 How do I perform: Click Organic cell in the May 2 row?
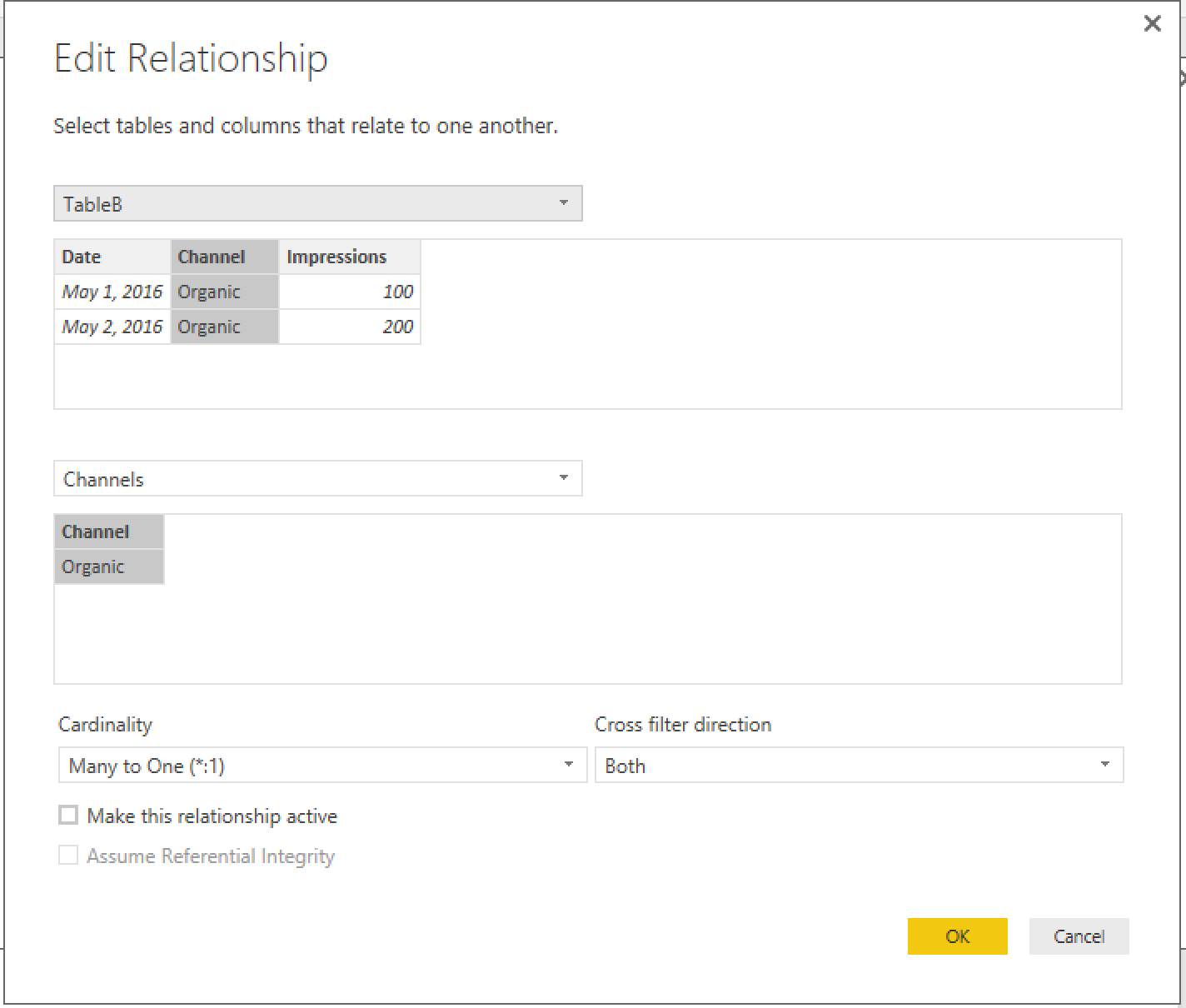[x=225, y=327]
